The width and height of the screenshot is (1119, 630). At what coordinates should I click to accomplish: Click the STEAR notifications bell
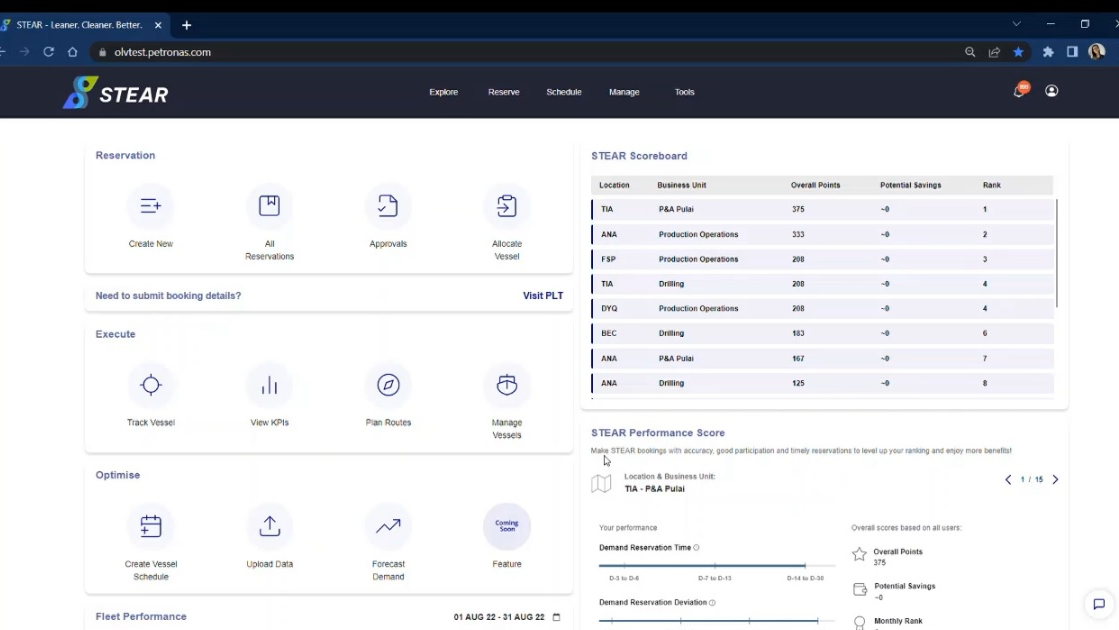pos(1018,90)
